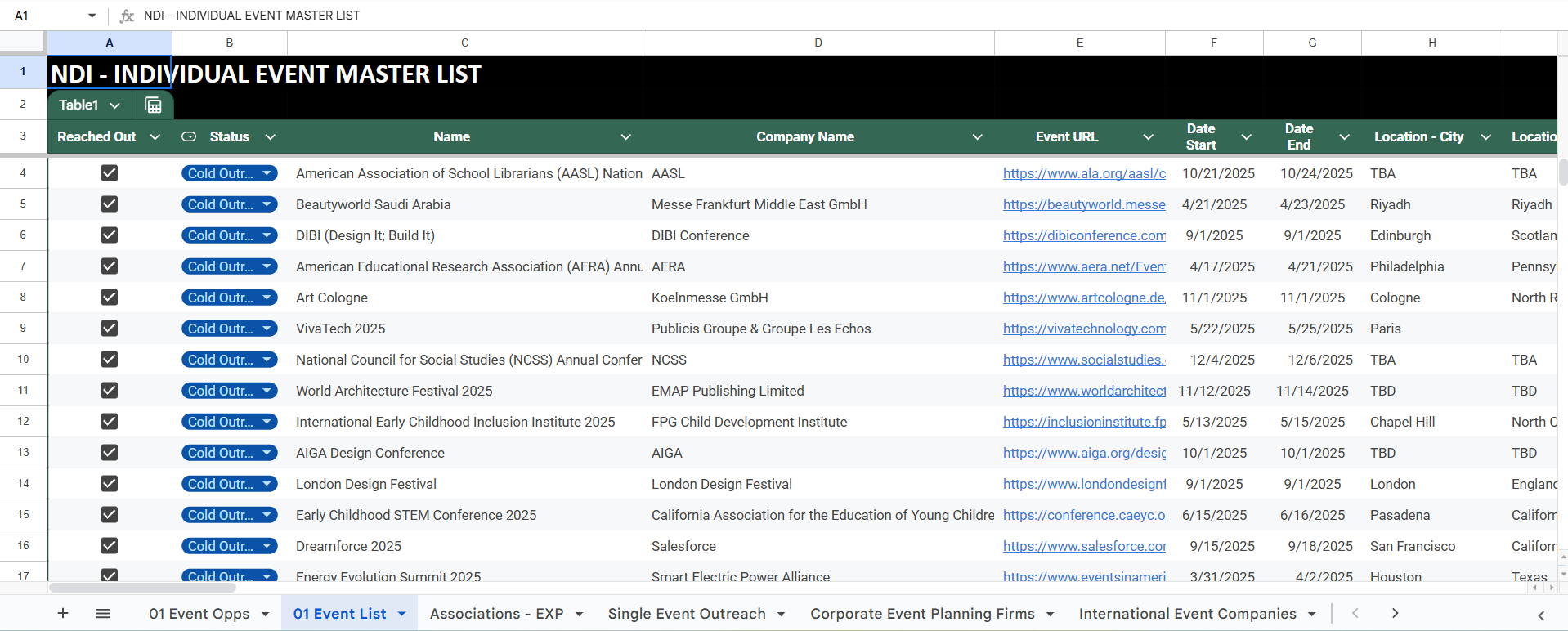Switch to the 01 Event Opps sheet
The image size is (1568, 631).
point(199,614)
